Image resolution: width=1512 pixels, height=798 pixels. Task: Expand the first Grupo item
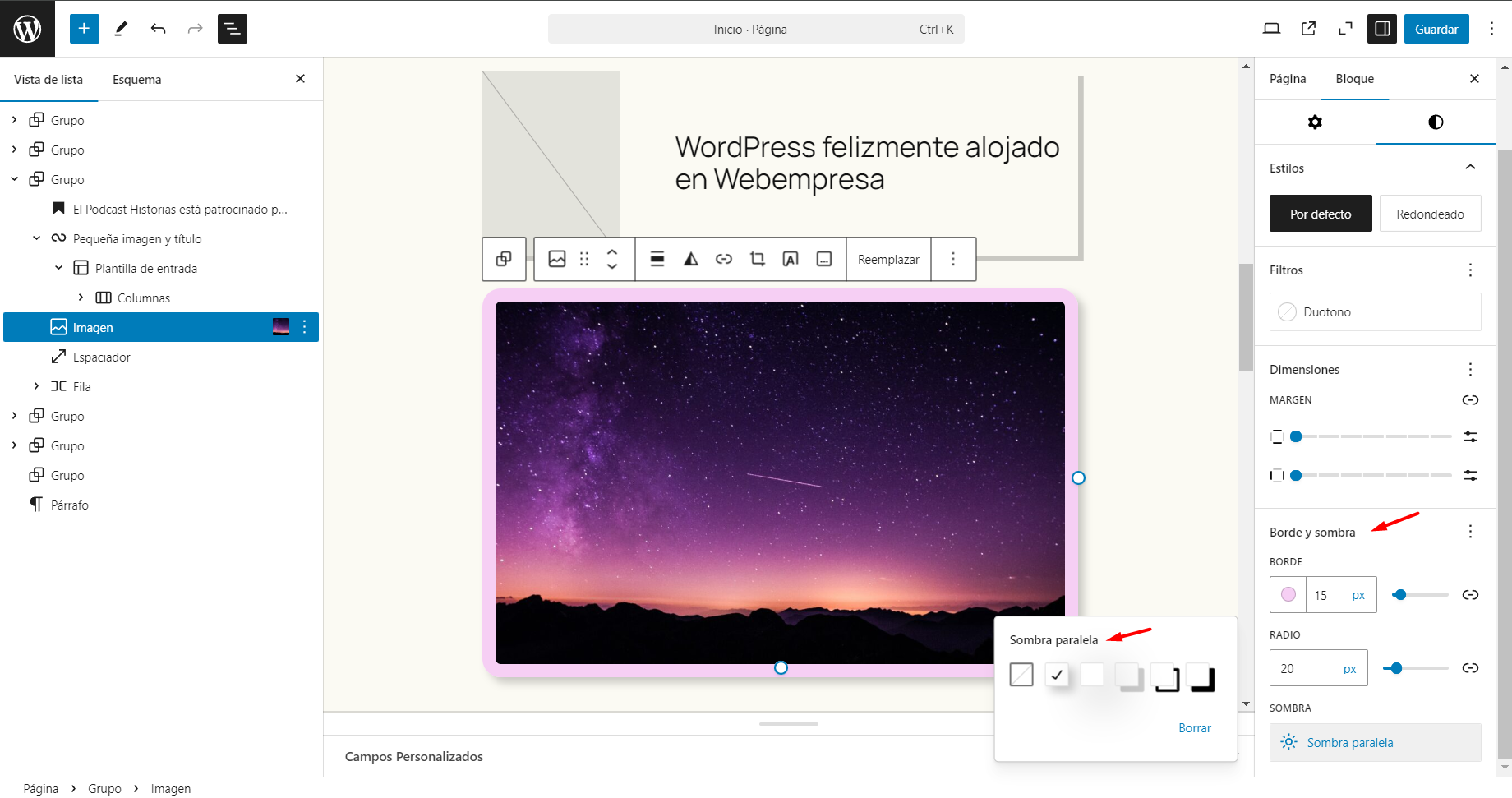pyautogui.click(x=14, y=120)
